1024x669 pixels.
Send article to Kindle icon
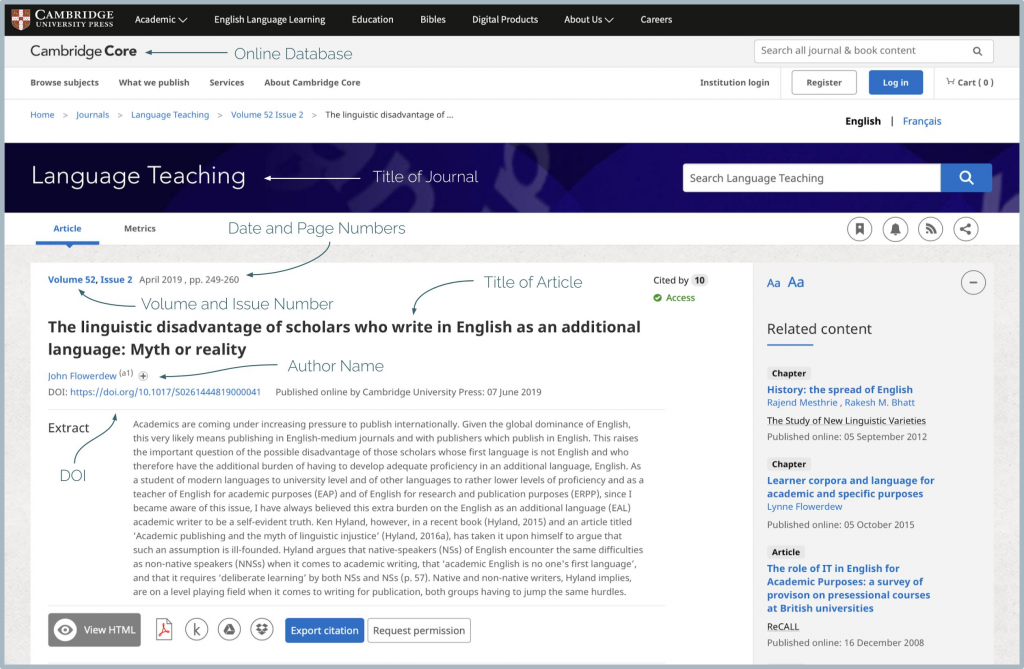[x=196, y=630]
